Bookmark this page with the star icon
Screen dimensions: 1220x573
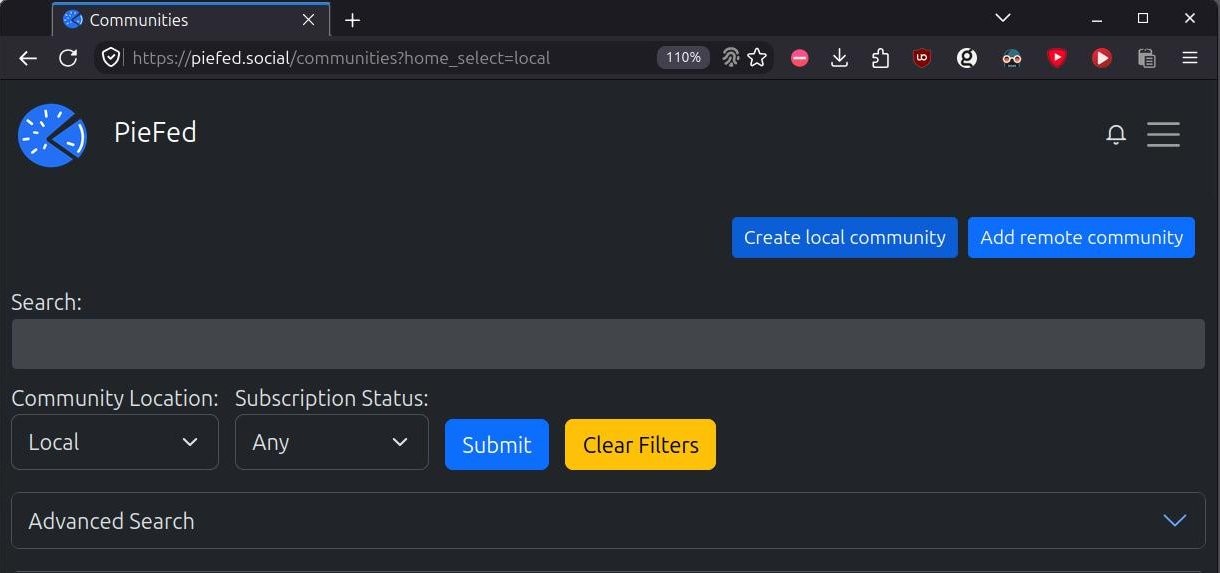coord(757,58)
